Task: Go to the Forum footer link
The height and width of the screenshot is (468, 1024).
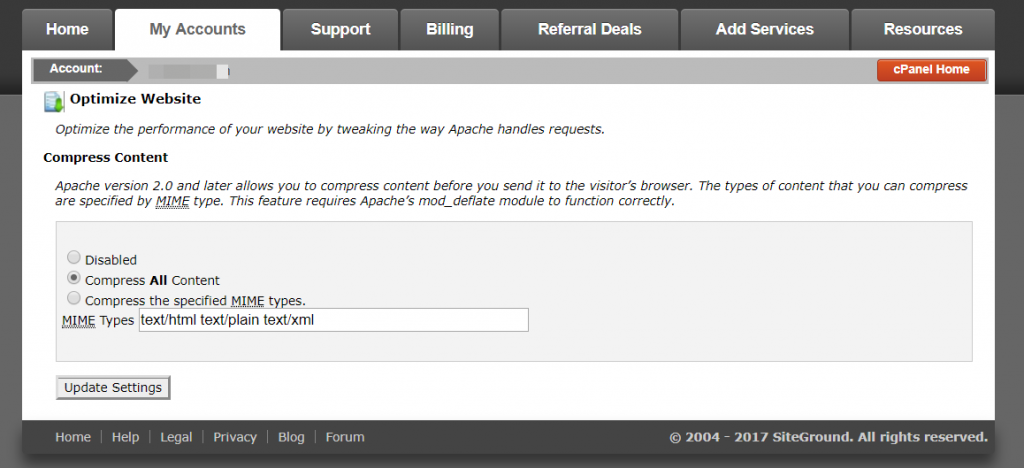Action: [345, 437]
